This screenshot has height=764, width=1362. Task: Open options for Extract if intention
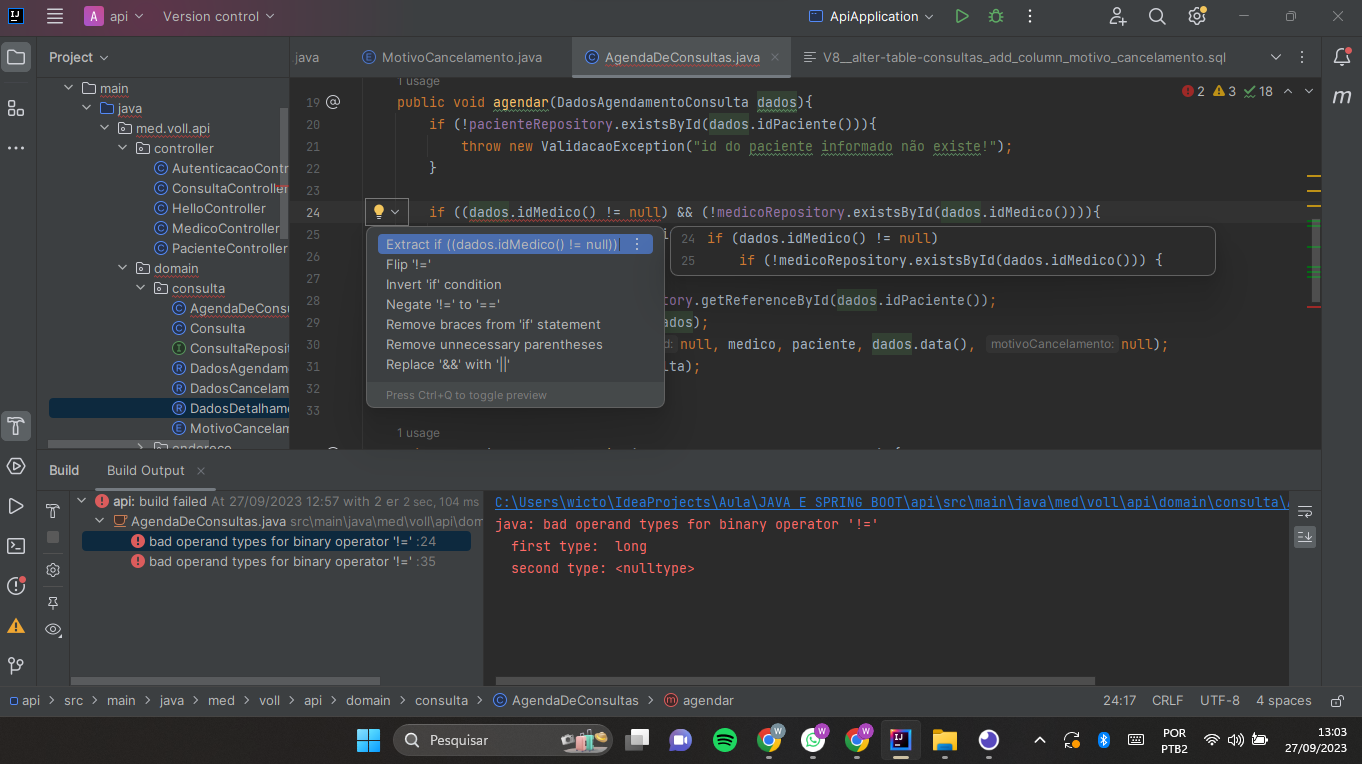point(637,244)
